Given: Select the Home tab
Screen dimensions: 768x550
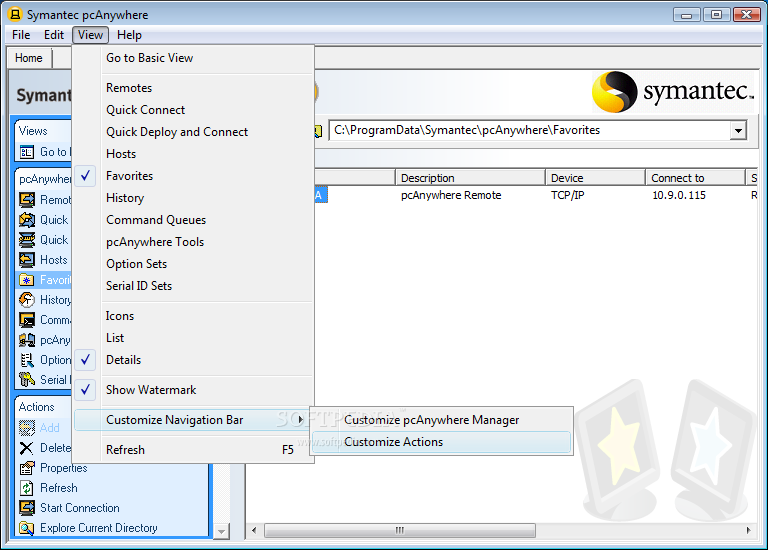Looking at the screenshot, I should point(28,58).
